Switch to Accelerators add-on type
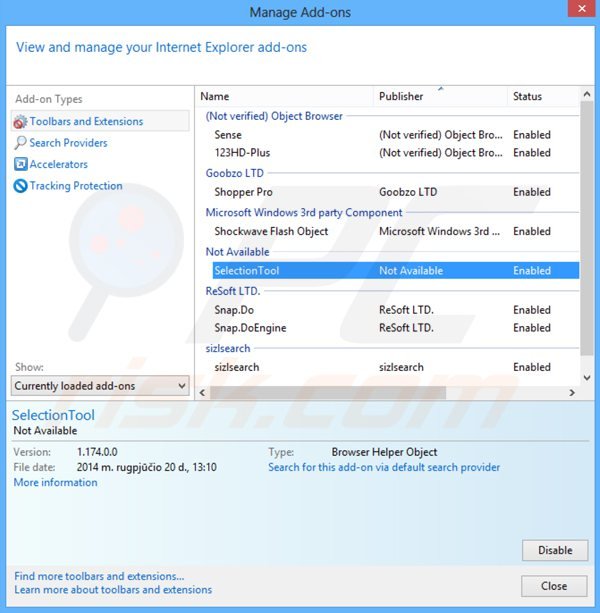Viewport: 600px width, 613px height. (59, 164)
